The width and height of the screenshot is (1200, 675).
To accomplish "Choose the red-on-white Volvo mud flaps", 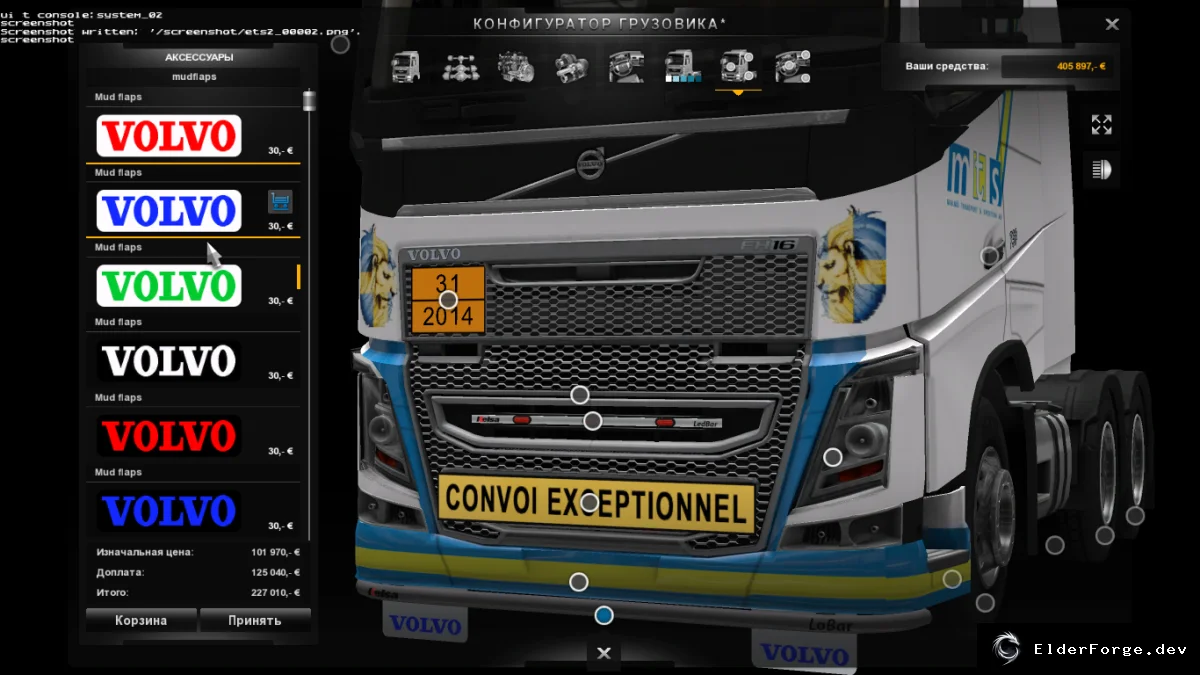I will pyautogui.click(x=169, y=135).
